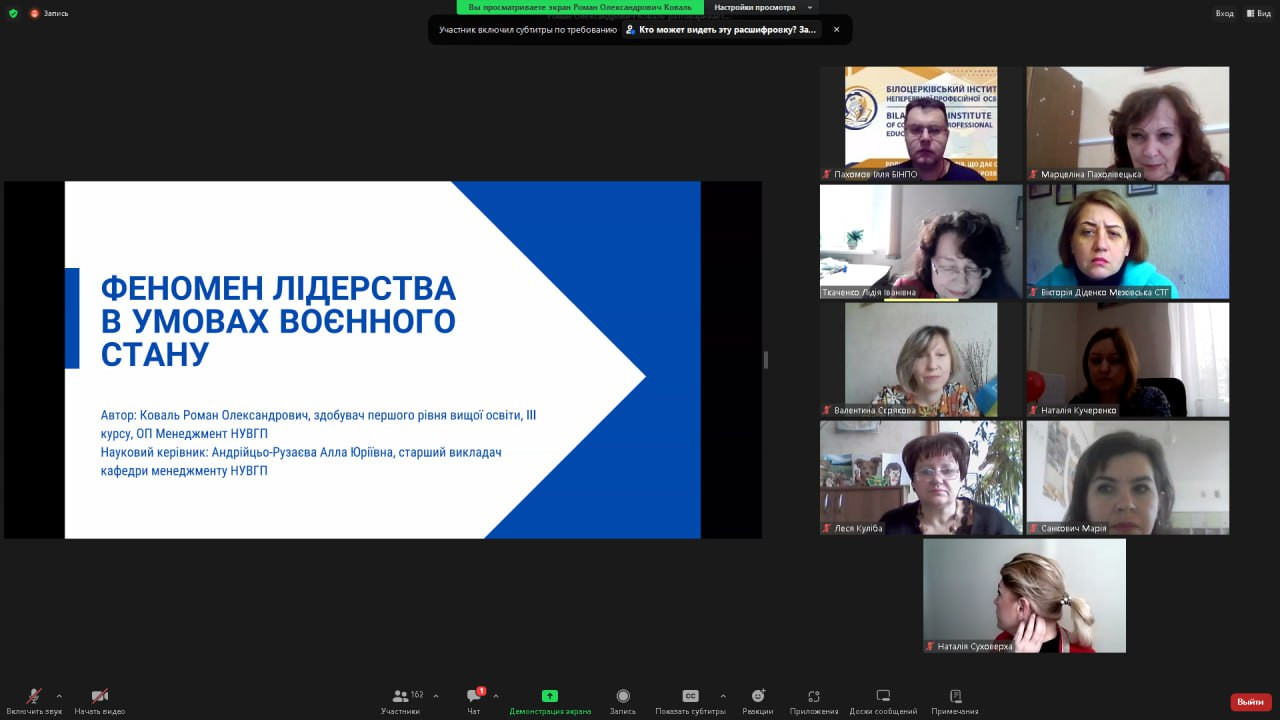Click the green encryption shield icon
The image size is (1280, 720).
pos(13,13)
